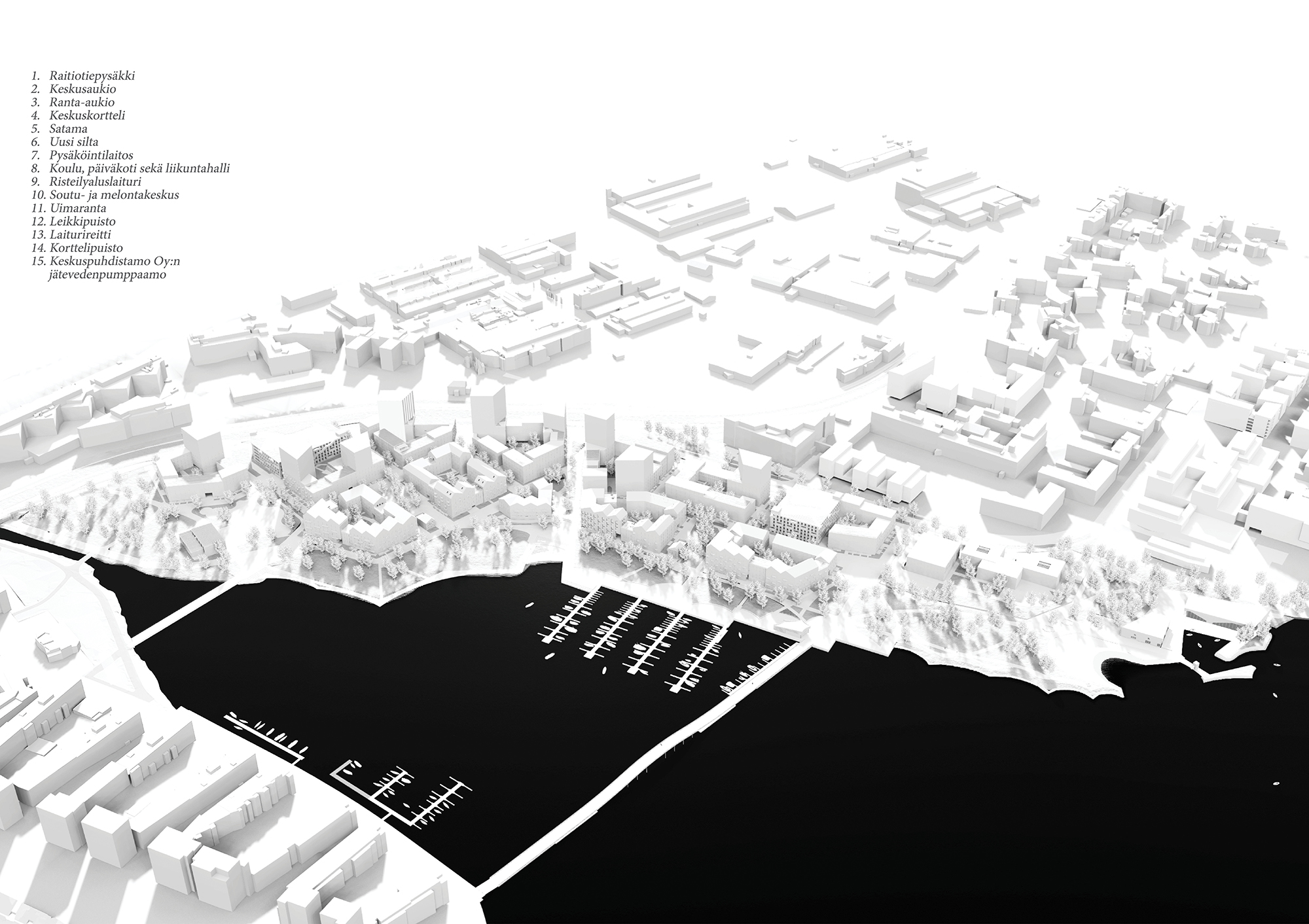Click the Ranta-aukio legend text
This screenshot has width=1309, height=924.
82,102
